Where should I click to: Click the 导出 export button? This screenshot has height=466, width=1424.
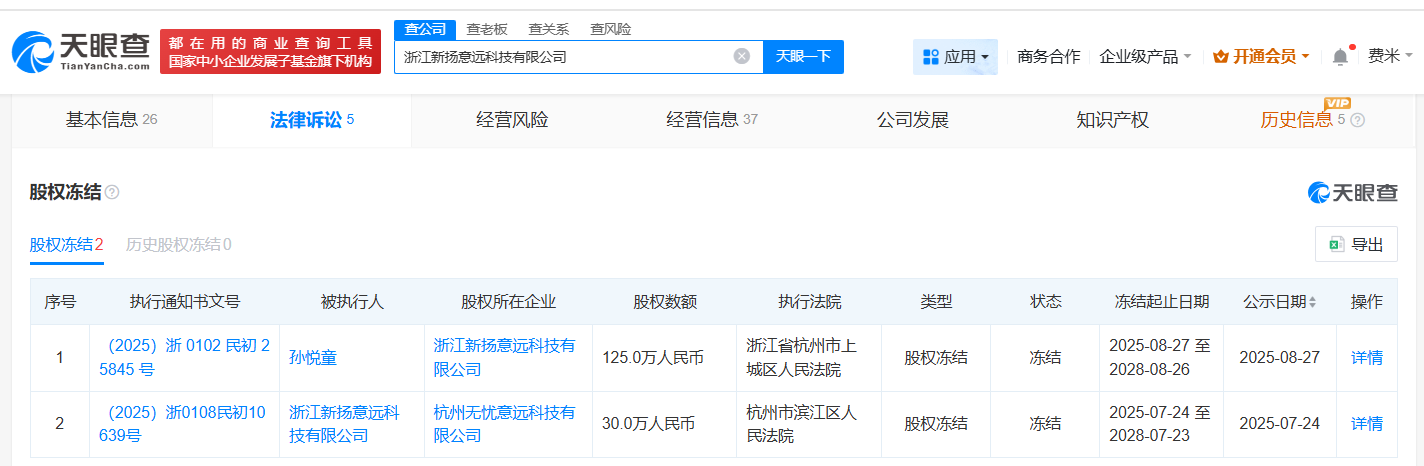tap(1356, 244)
